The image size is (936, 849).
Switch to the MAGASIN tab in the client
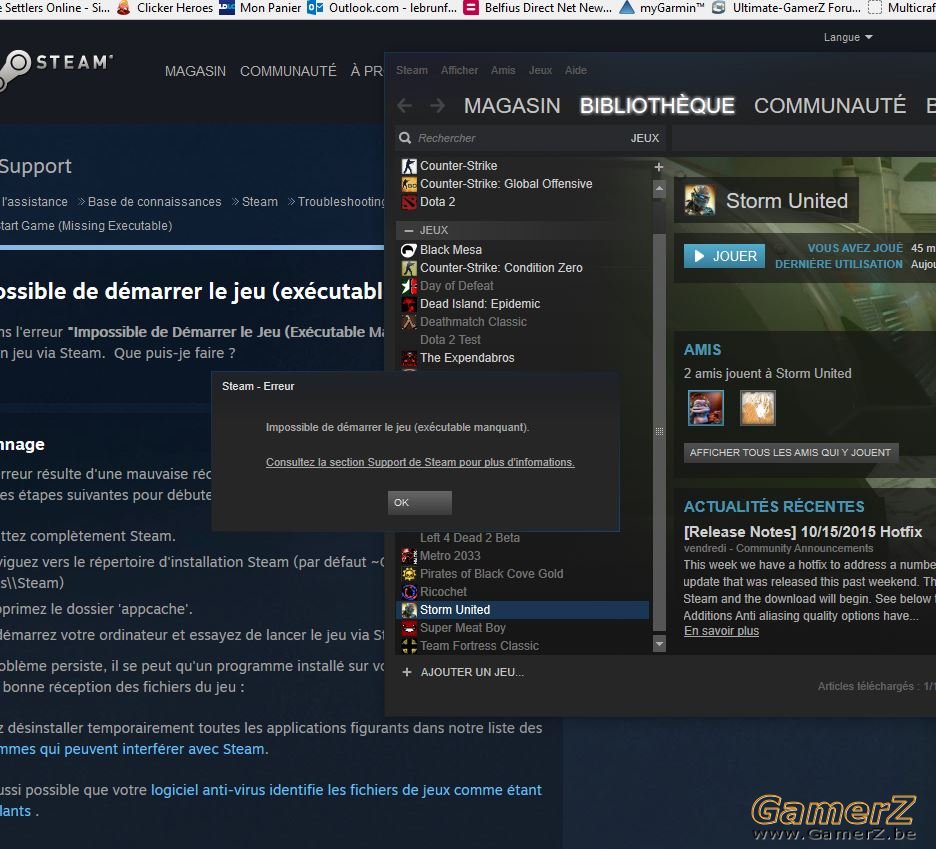512,106
